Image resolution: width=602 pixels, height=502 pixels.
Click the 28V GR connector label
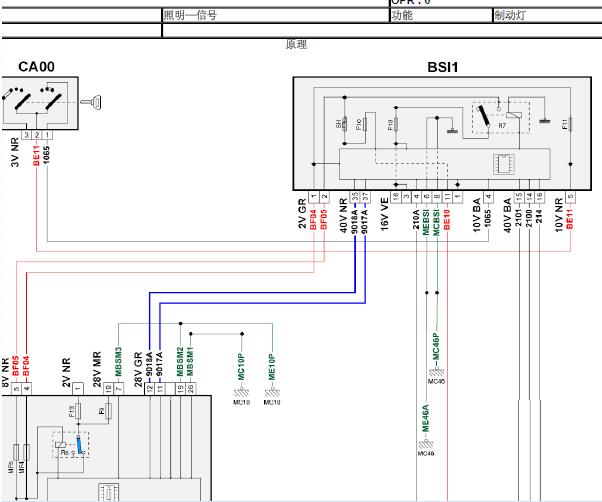[138, 369]
